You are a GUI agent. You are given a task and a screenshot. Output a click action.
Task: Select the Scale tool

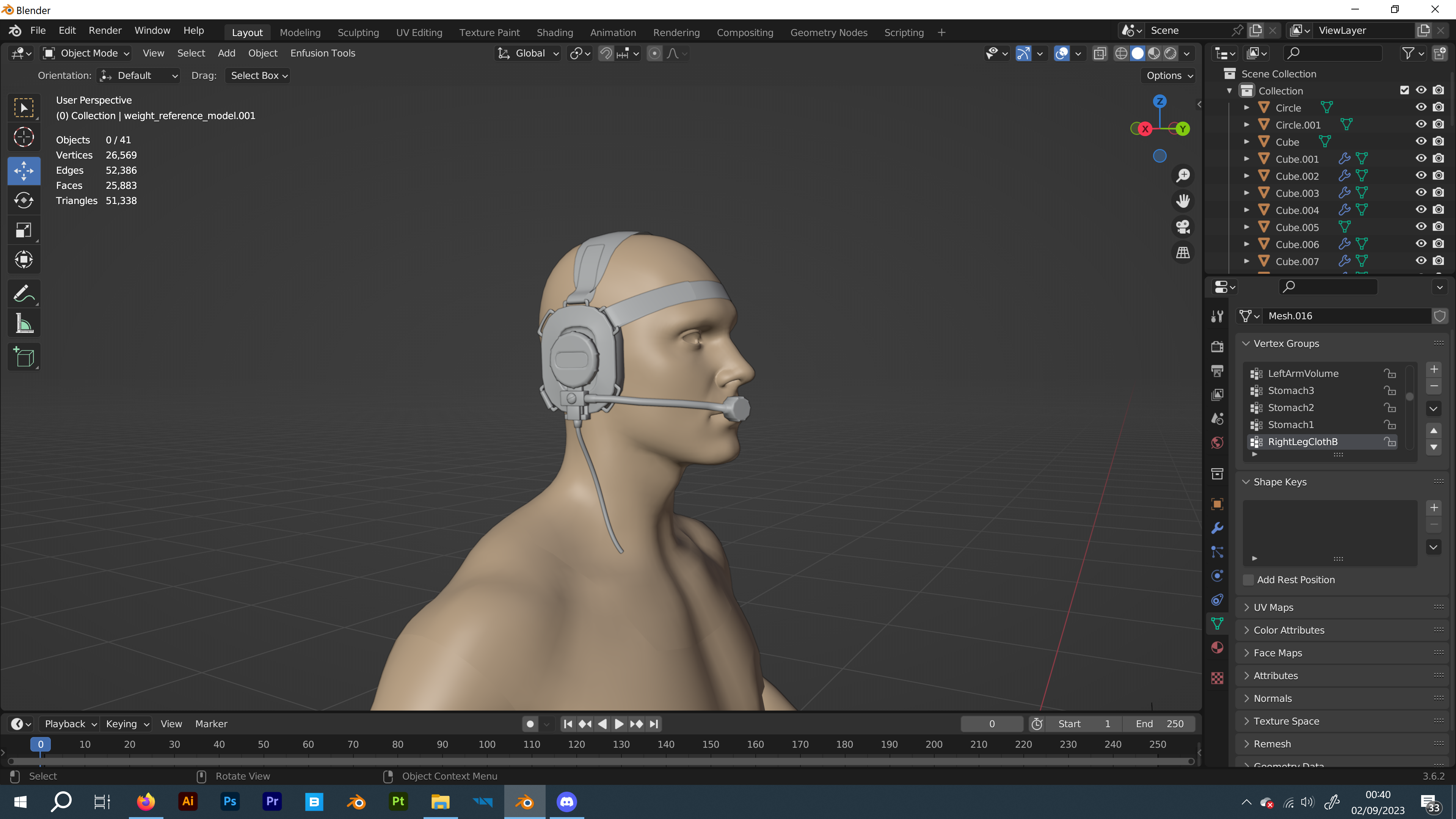click(24, 230)
